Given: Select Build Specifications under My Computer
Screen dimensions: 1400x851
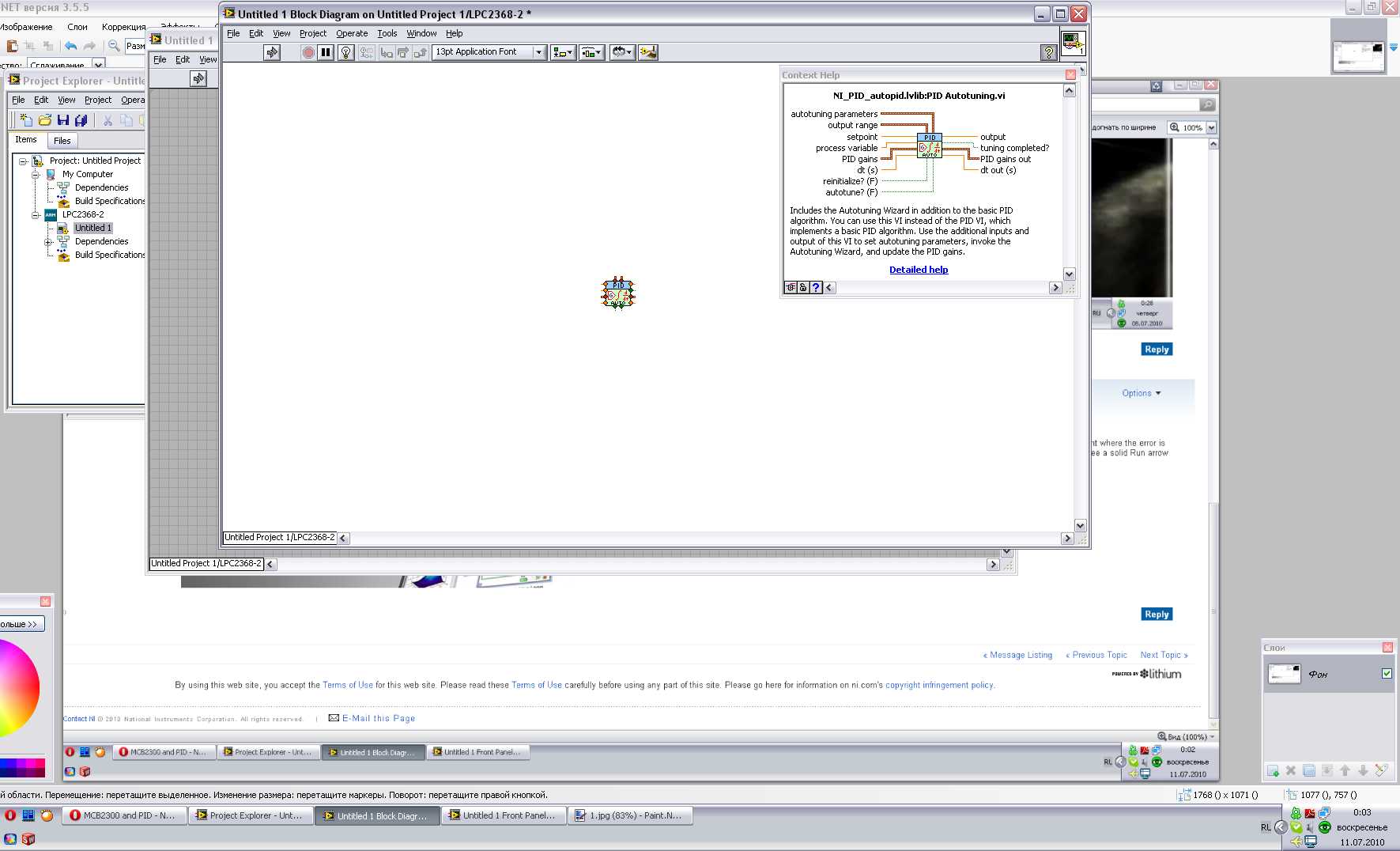Looking at the screenshot, I should [110, 201].
